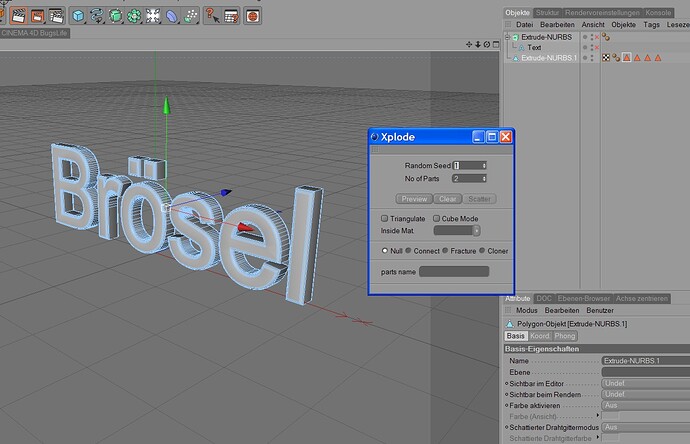Click the Preview button in Xplode
Viewport: 690px width, 444px height.
(x=414, y=199)
